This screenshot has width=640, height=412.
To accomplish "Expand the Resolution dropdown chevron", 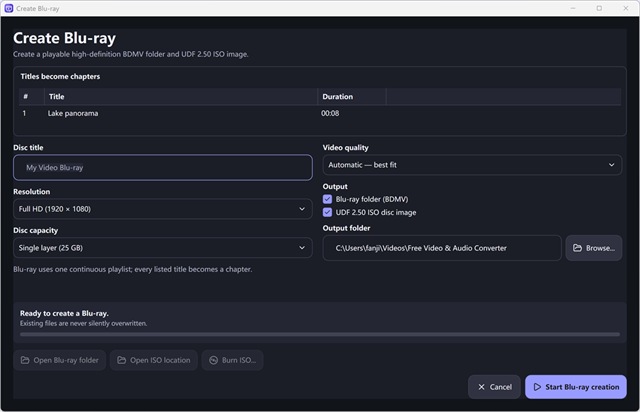I will 302,209.
